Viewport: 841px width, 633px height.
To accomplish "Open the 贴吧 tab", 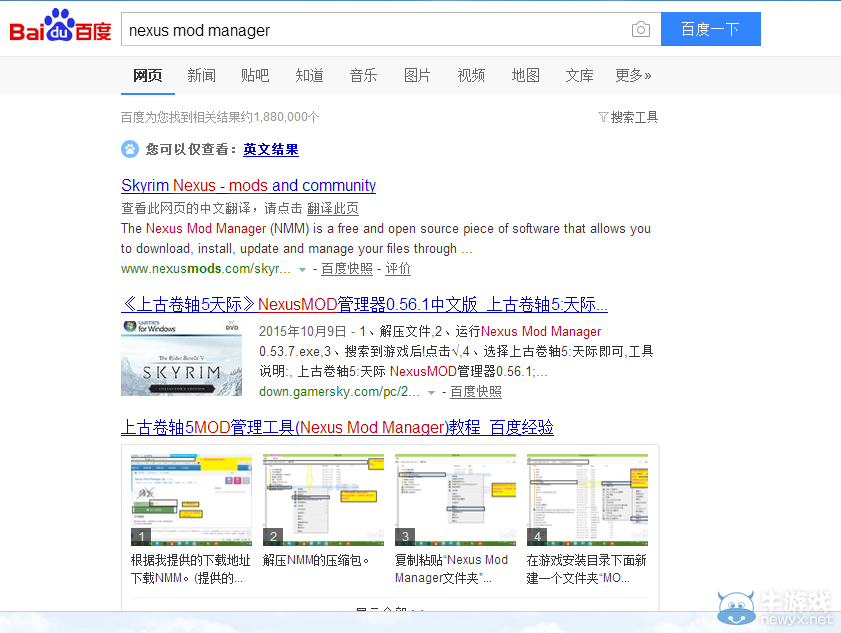I will coord(255,75).
